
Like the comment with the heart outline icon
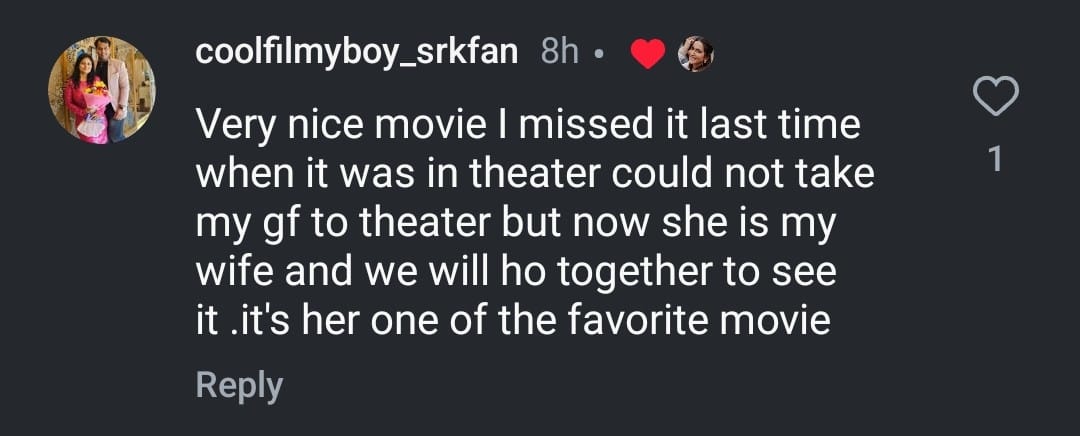pyautogui.click(x=995, y=98)
